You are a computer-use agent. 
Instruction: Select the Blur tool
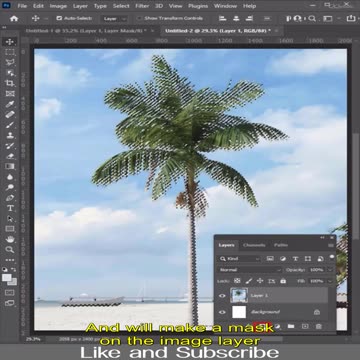10,177
